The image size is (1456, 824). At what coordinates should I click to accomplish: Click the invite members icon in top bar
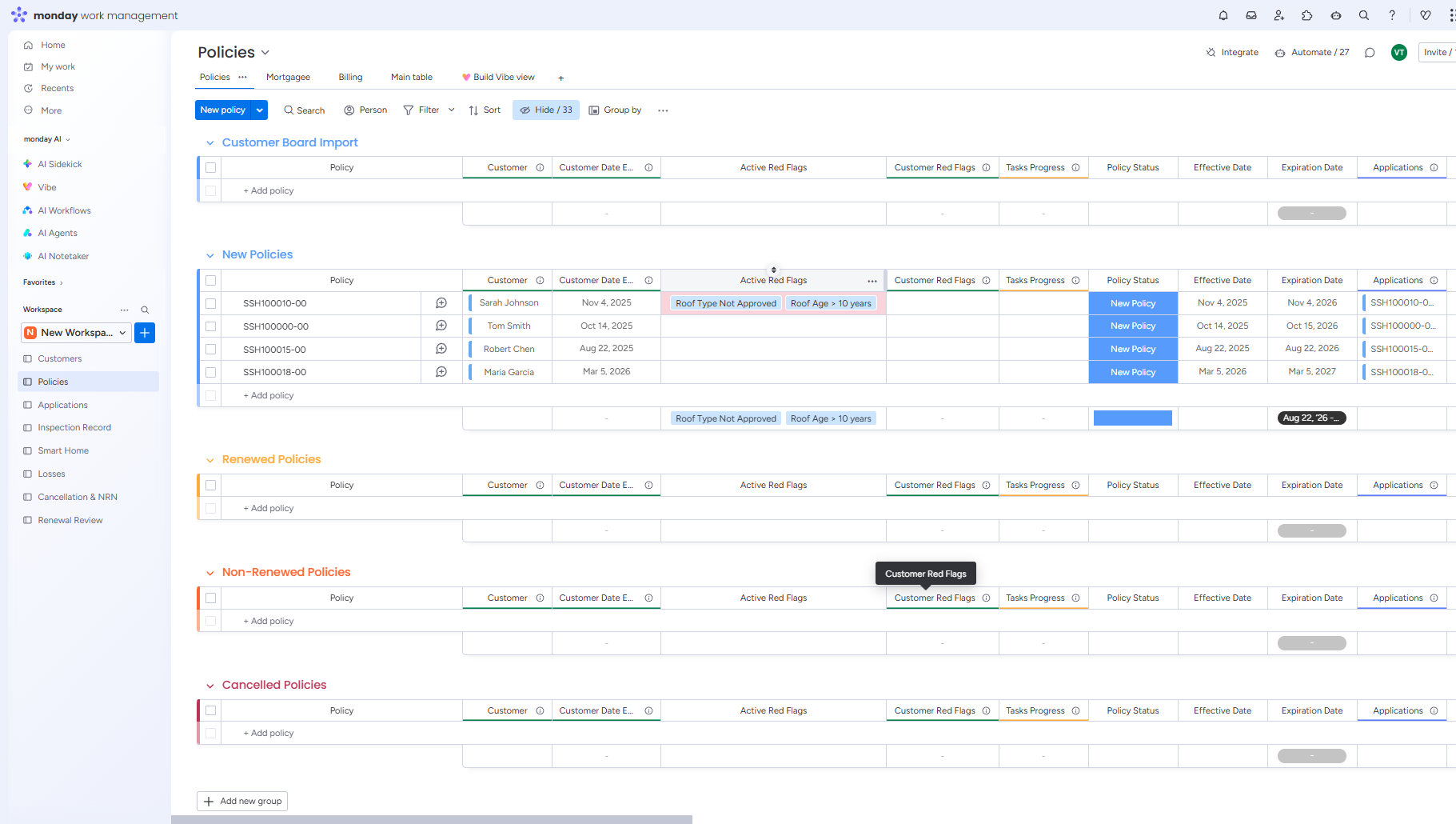[x=1279, y=15]
